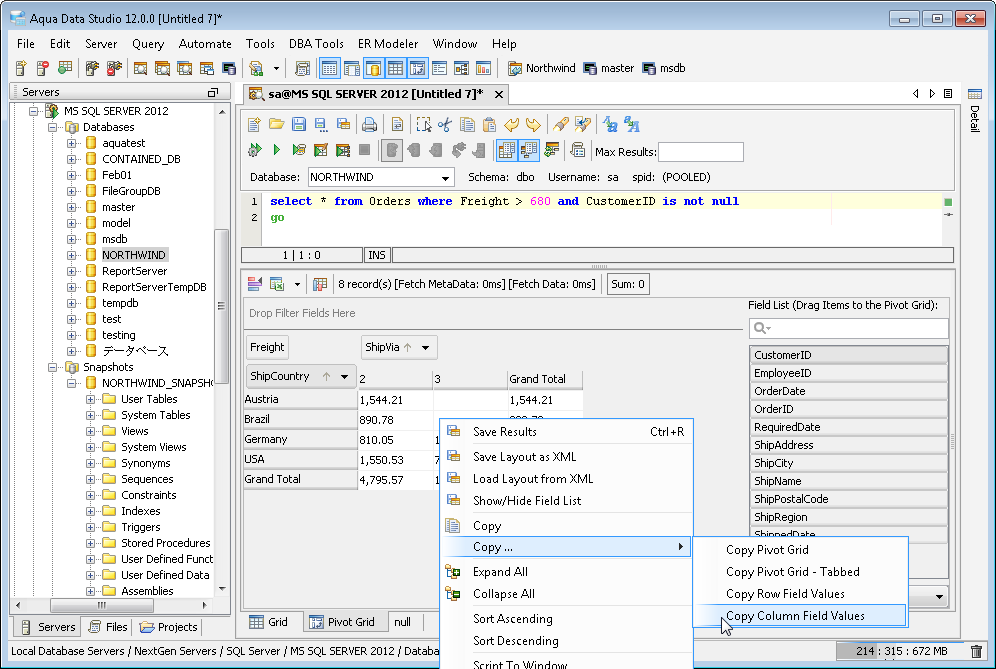Open the ShipCountry field filter dropdown
The image size is (996, 669).
click(x=346, y=377)
